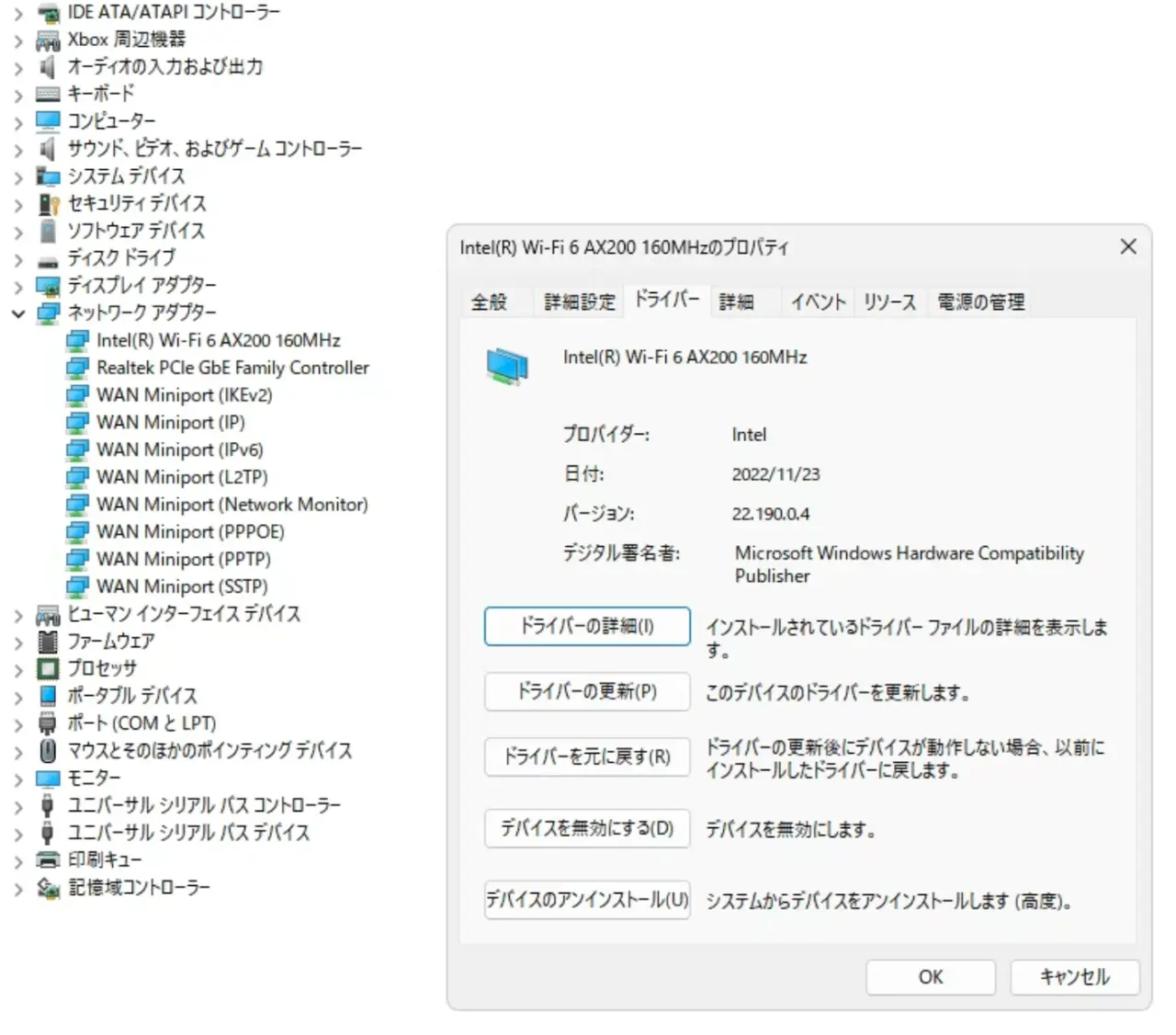Click the ディスプレイ アダプター icon
The height and width of the screenshot is (1035, 1176).
(48, 286)
